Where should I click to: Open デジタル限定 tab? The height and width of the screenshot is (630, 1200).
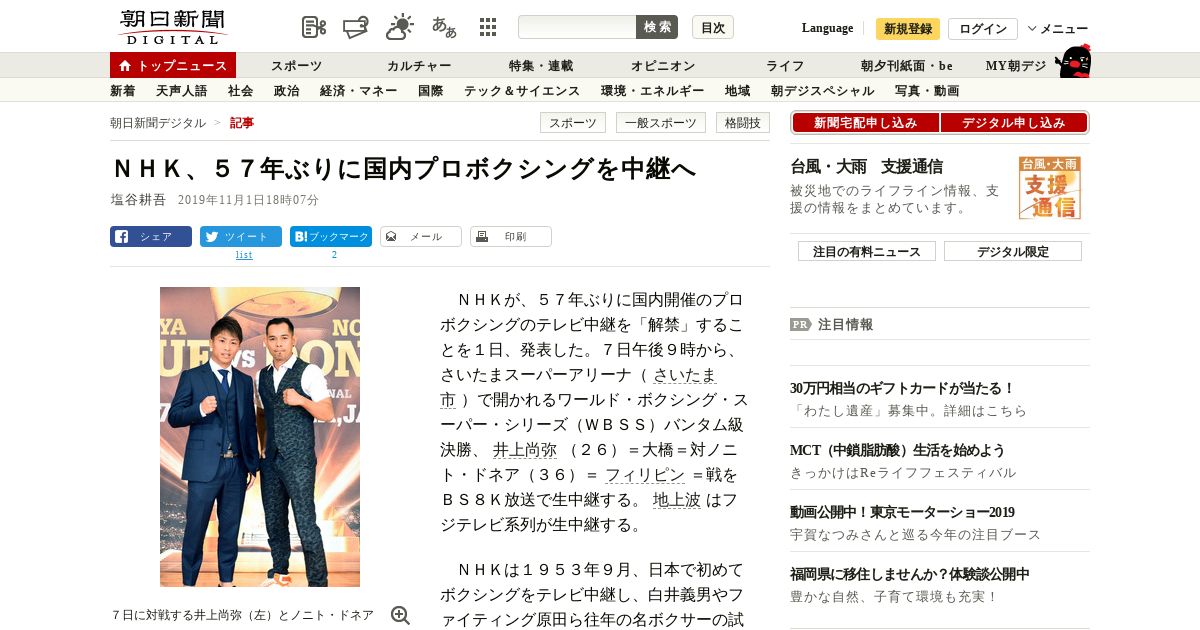(1013, 251)
